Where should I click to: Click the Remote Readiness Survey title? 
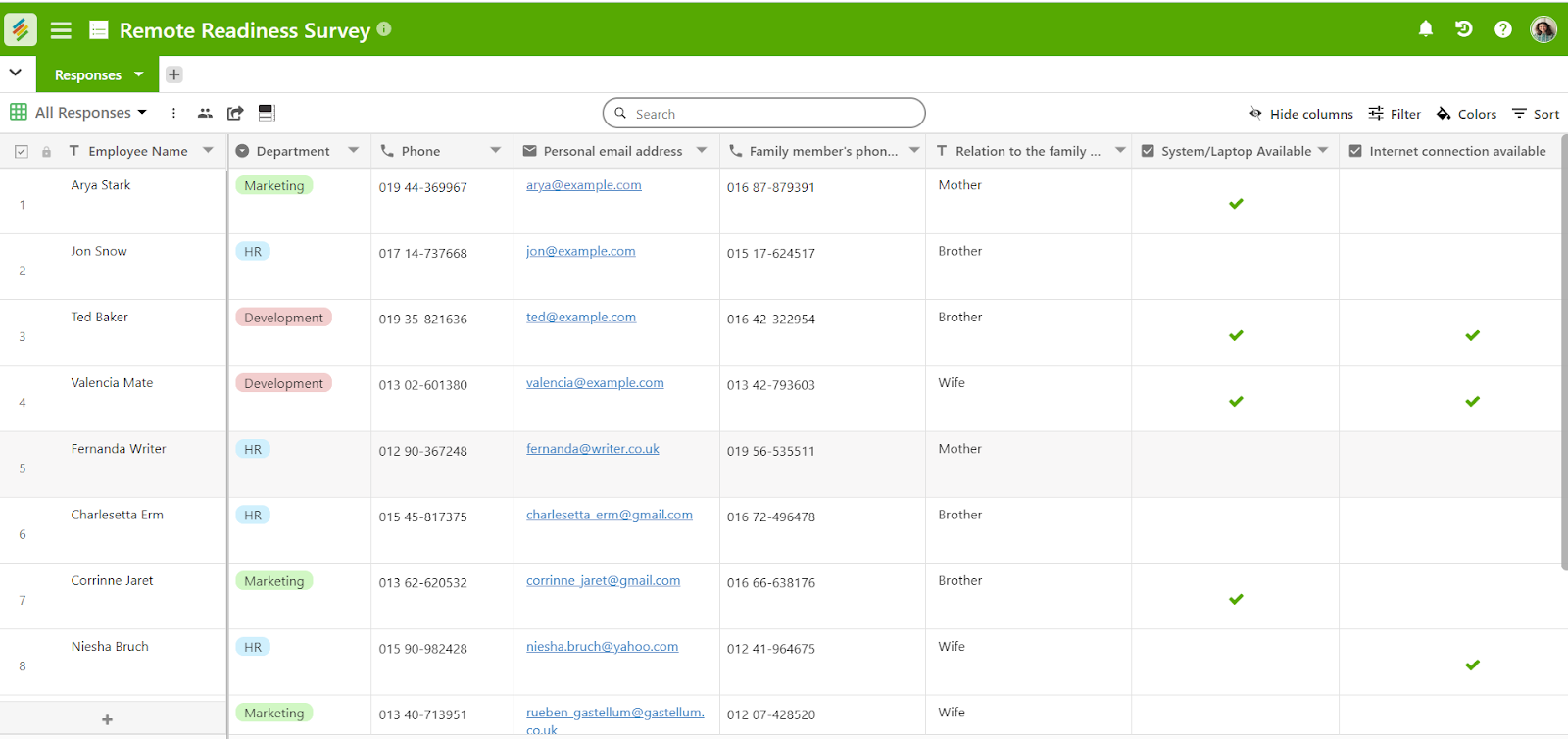tap(245, 30)
